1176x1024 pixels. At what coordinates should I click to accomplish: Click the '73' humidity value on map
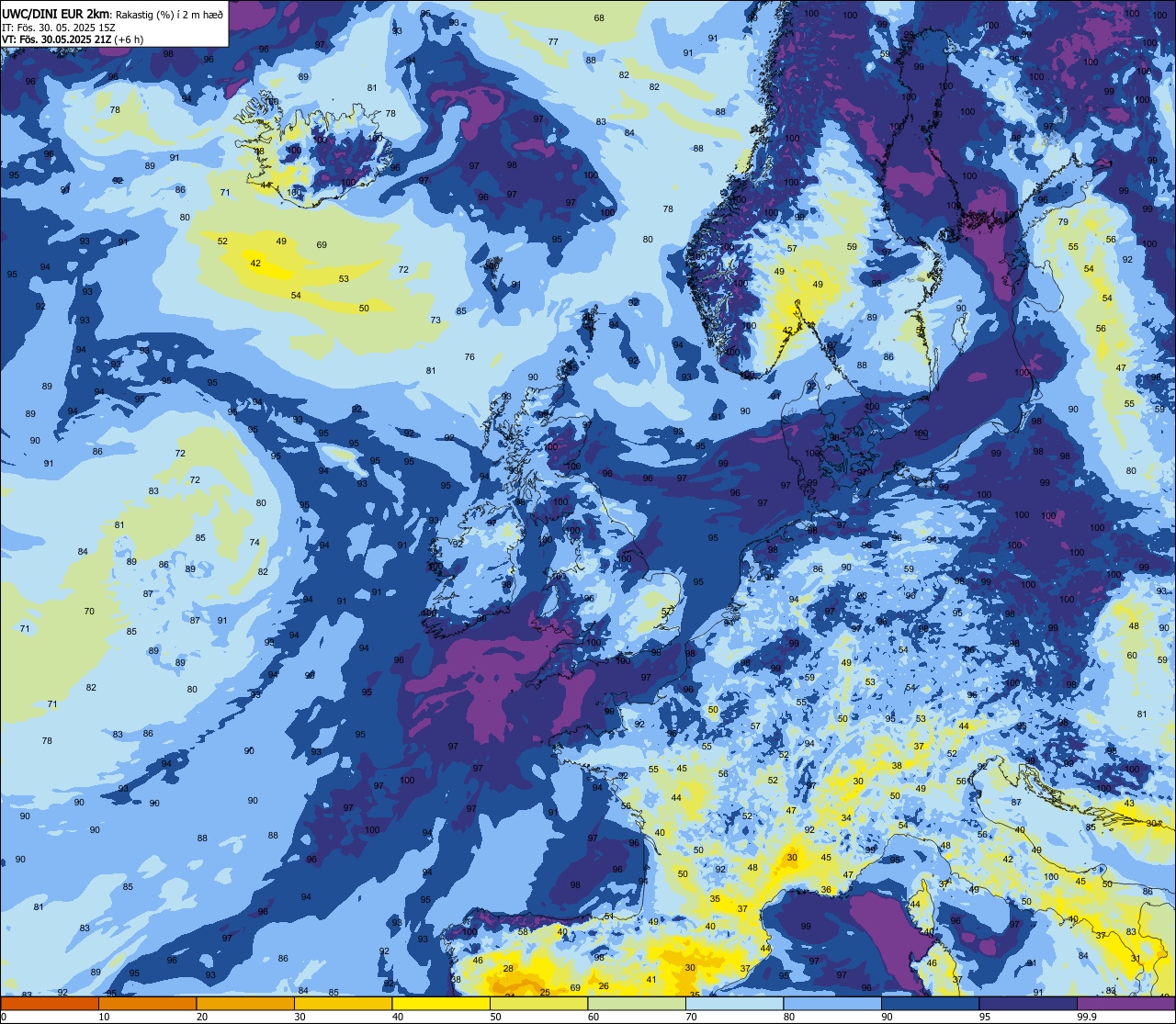click(435, 321)
